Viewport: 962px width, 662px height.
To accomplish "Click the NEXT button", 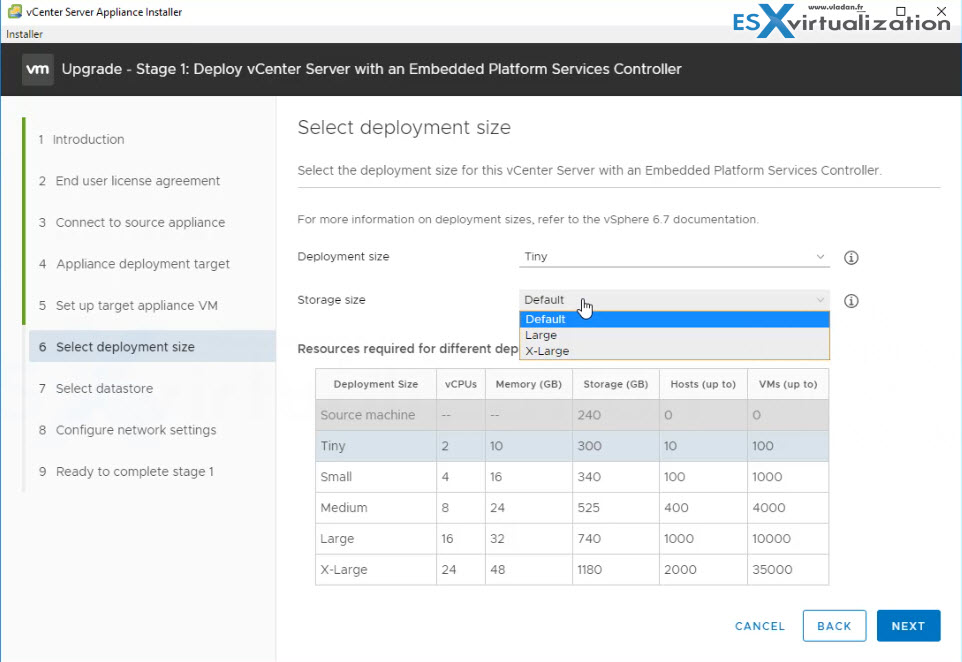I will click(x=908, y=626).
